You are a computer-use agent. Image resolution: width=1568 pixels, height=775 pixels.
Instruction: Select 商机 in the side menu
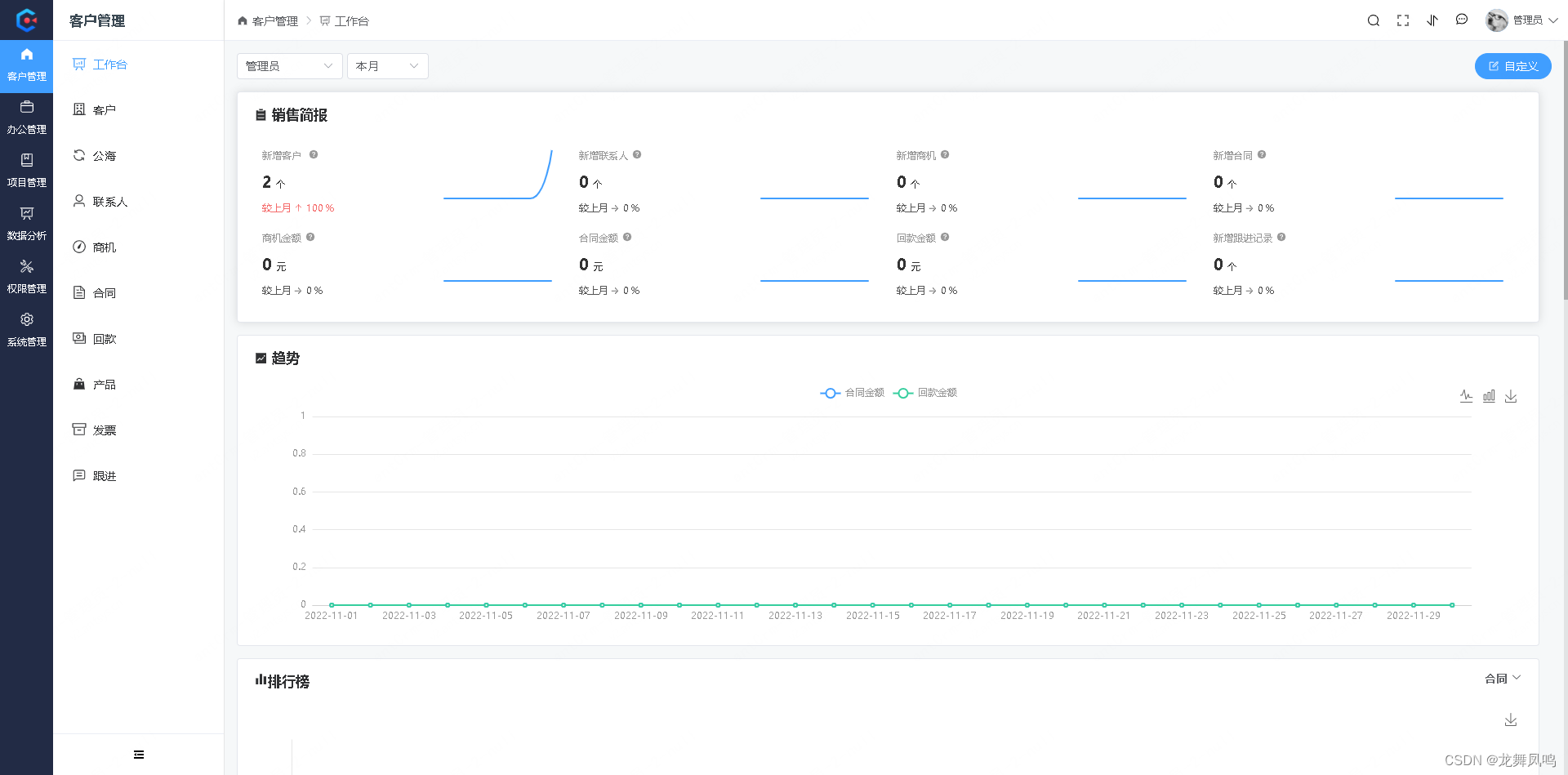138,247
